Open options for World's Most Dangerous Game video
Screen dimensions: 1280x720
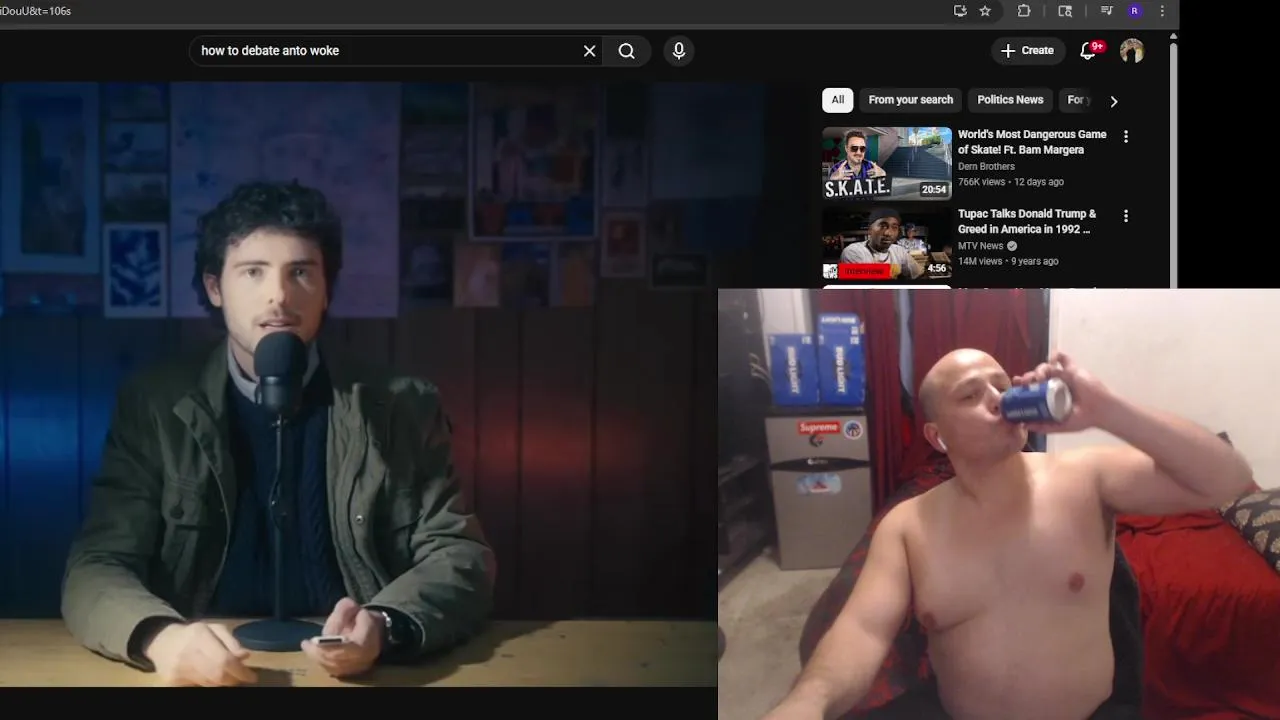[1126, 137]
